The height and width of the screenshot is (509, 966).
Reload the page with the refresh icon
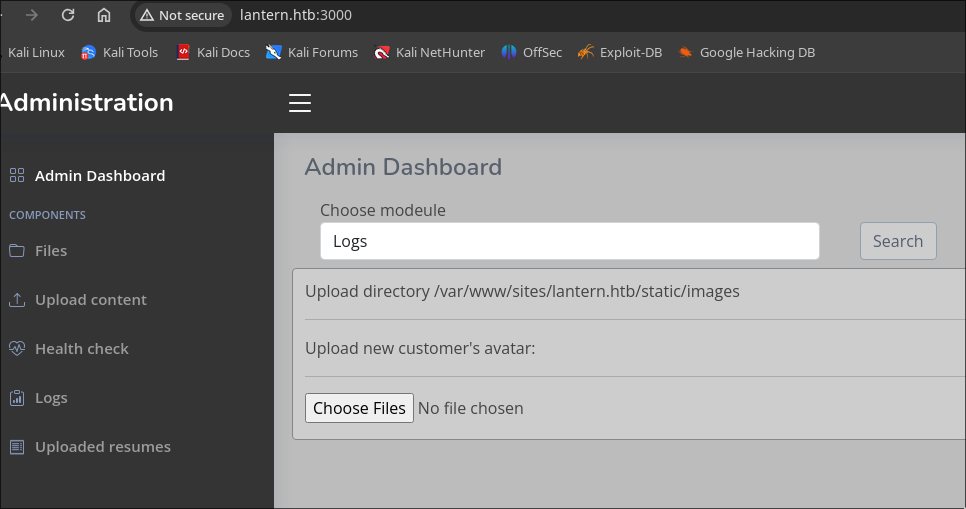pos(68,15)
